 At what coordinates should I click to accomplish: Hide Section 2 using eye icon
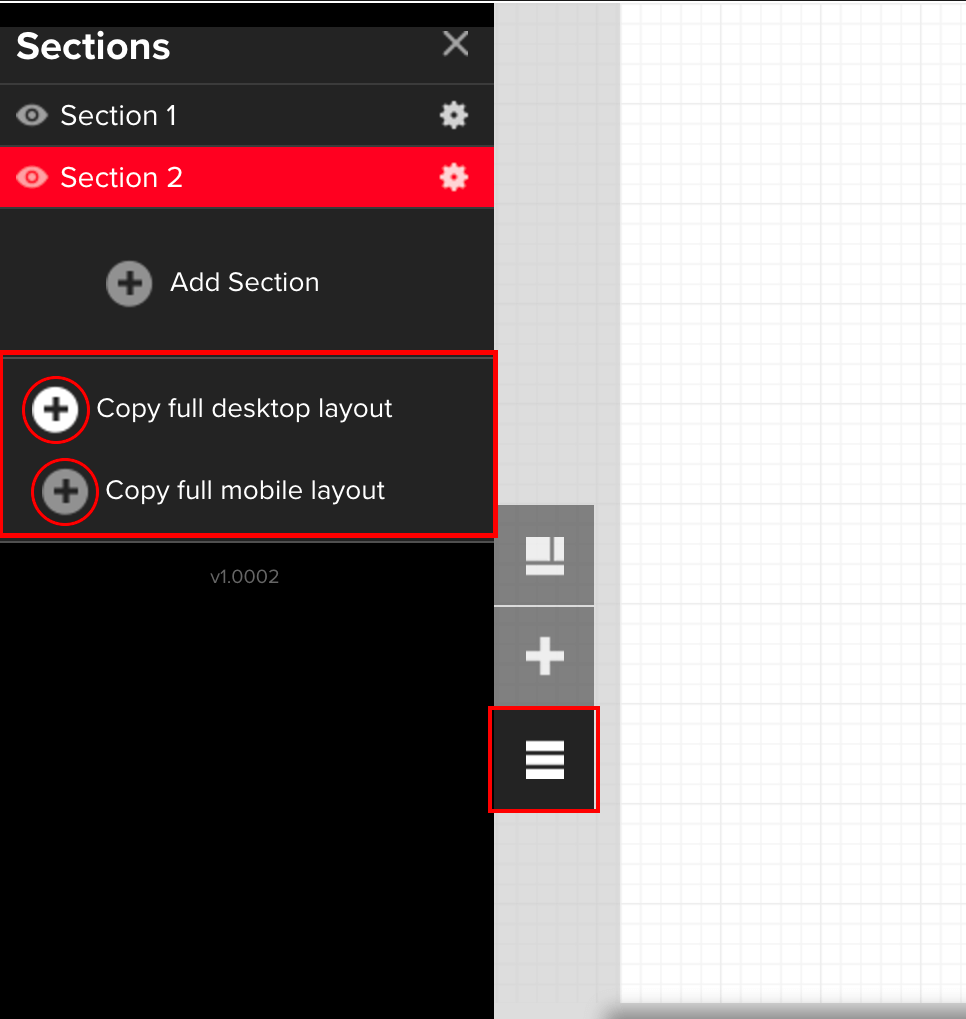[x=32, y=178]
